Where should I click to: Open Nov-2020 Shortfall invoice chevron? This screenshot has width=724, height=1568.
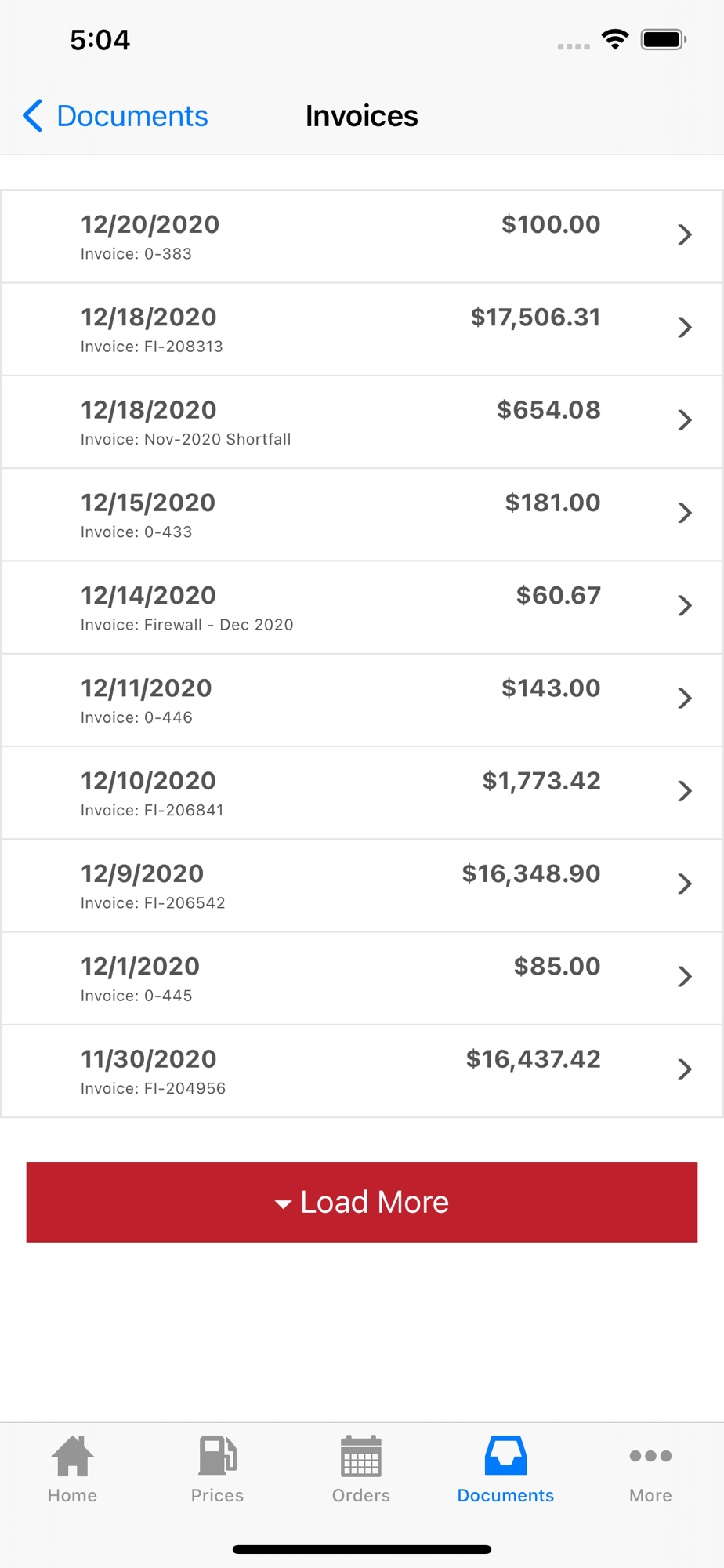pos(684,420)
